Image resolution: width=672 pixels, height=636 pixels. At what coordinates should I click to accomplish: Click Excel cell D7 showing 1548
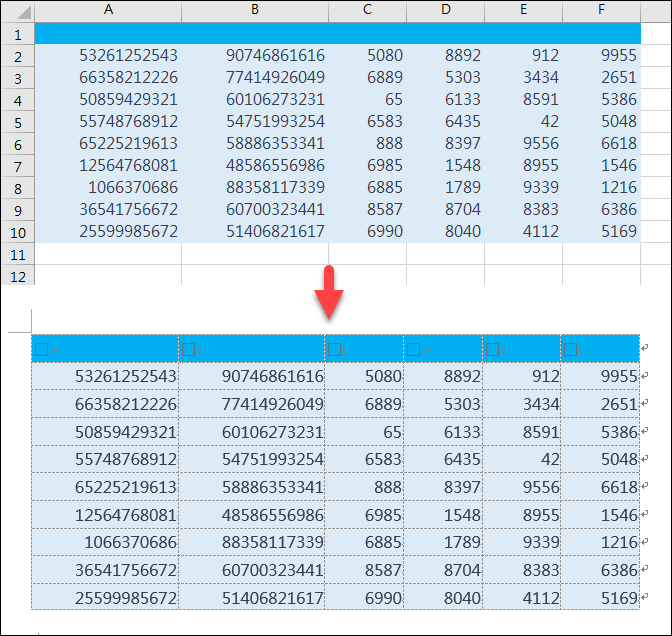(445, 165)
